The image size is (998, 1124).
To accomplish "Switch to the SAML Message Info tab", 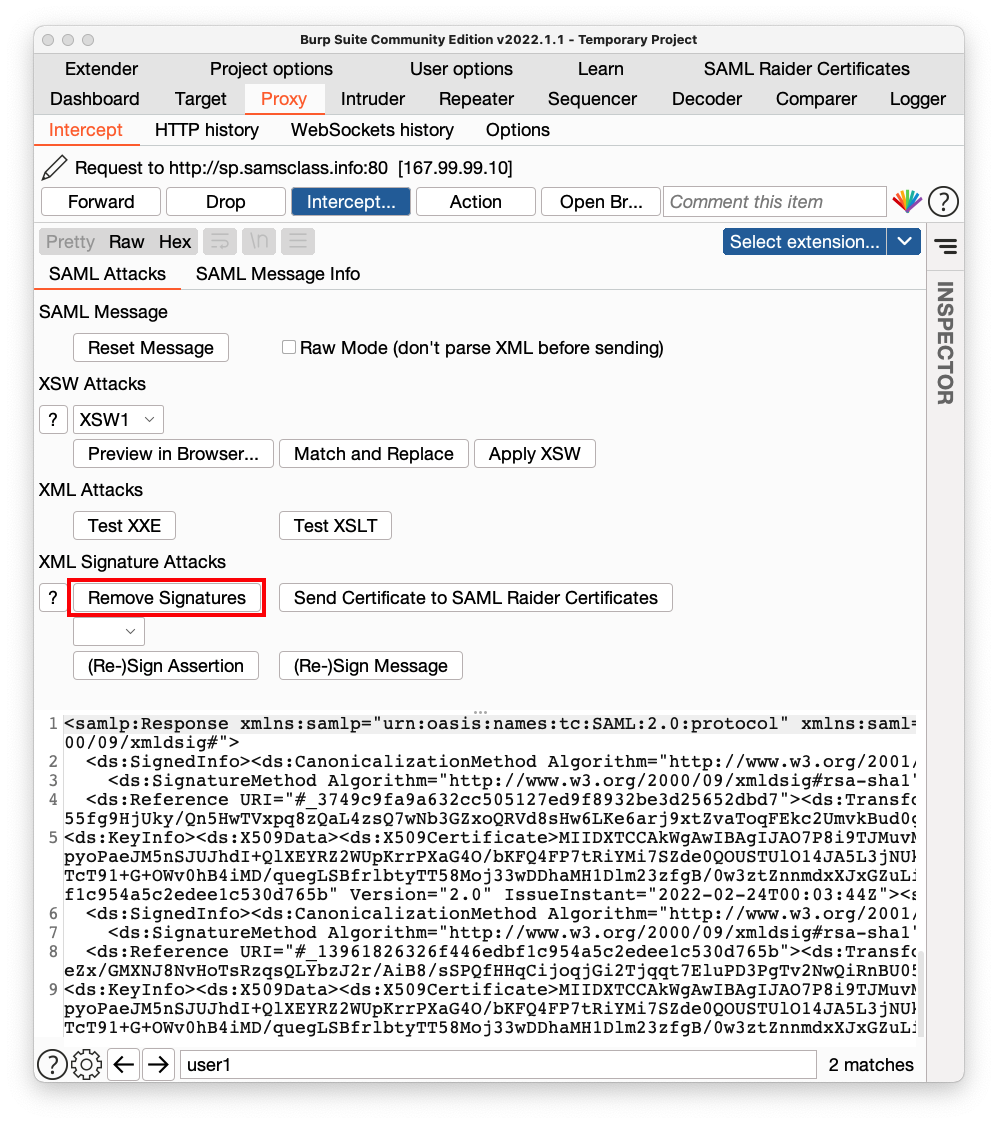I will [277, 274].
